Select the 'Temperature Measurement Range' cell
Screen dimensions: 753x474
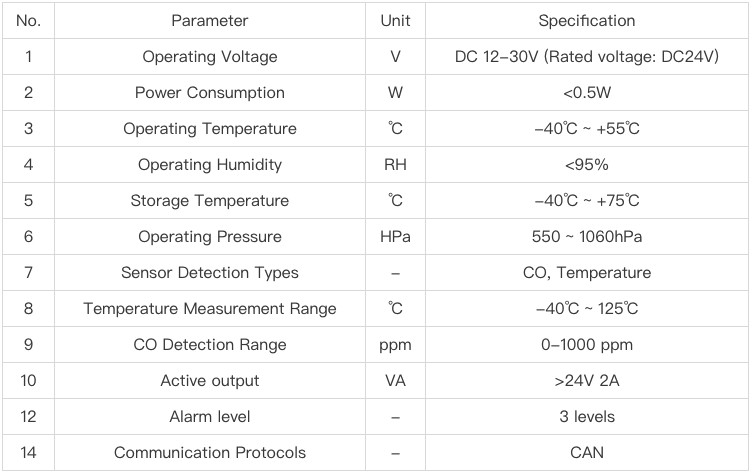click(209, 308)
